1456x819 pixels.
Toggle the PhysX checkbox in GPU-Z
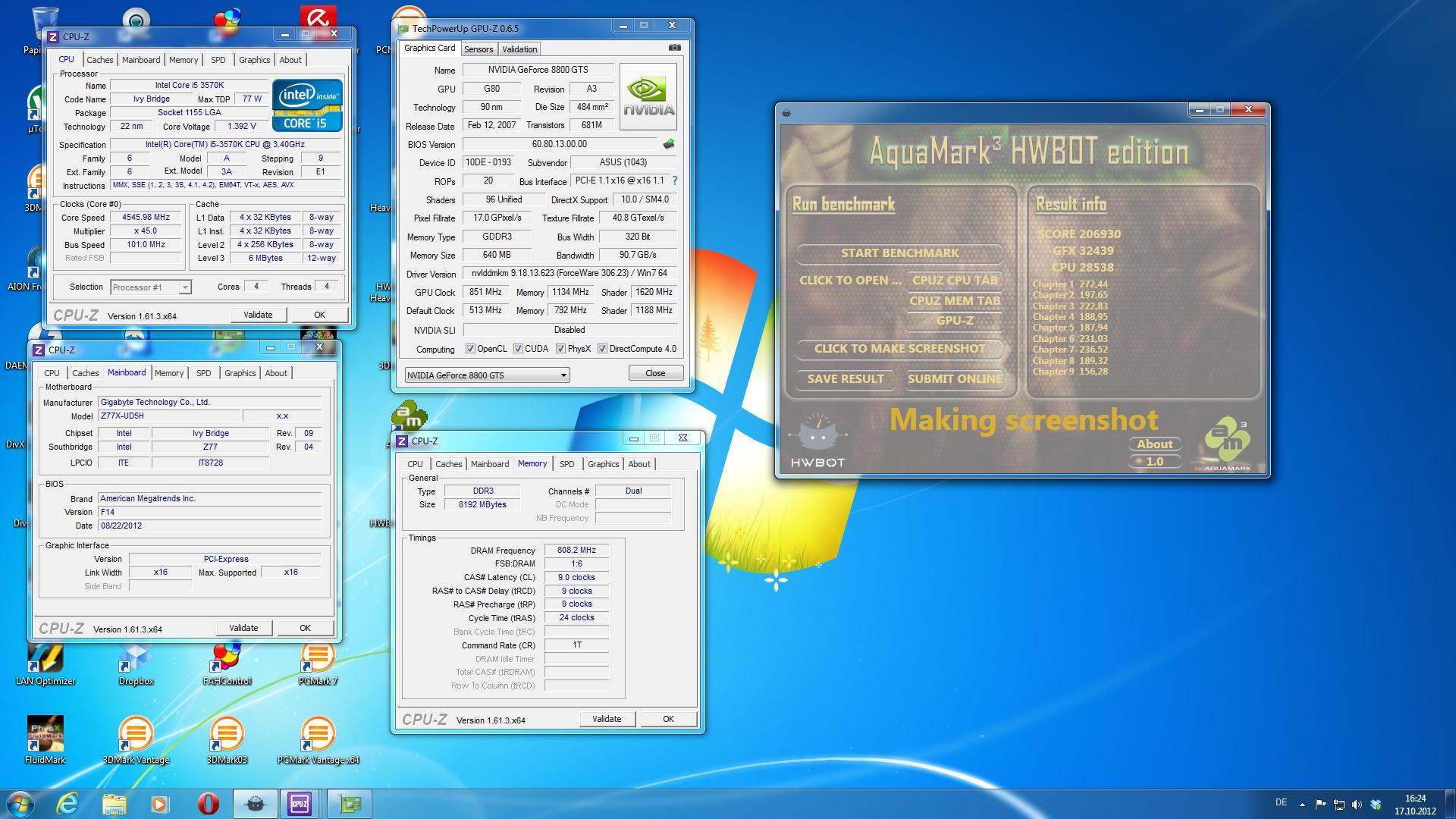[560, 349]
